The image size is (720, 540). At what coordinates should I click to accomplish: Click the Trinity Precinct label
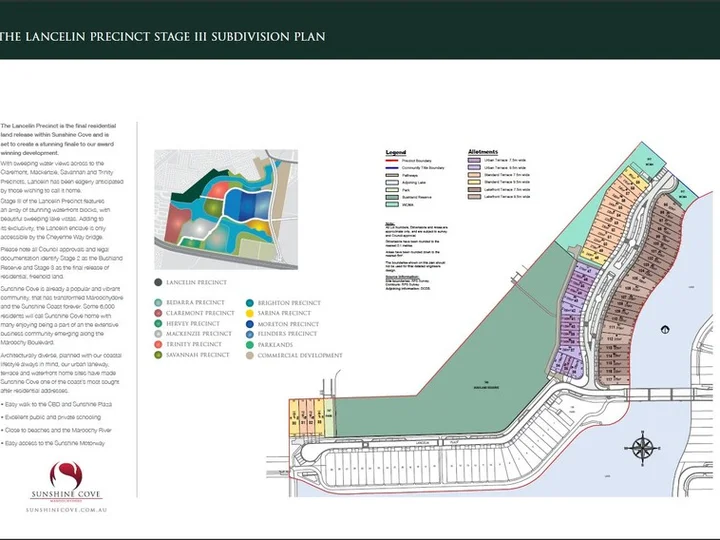click(194, 344)
